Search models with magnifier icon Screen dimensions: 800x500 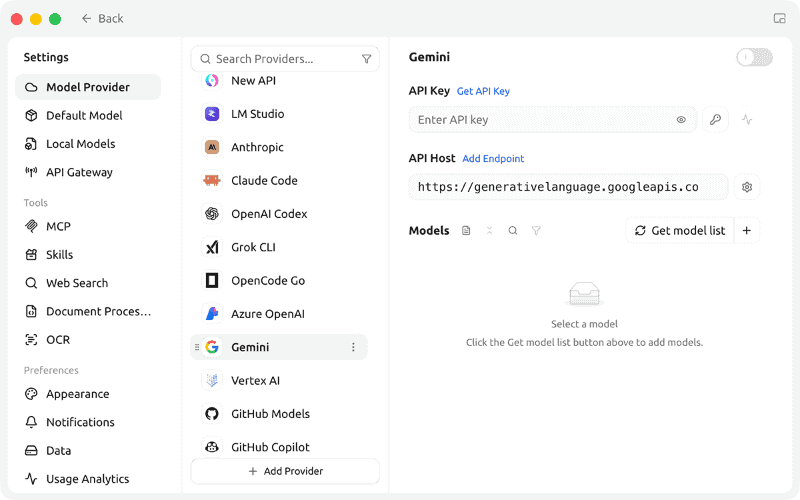point(513,231)
